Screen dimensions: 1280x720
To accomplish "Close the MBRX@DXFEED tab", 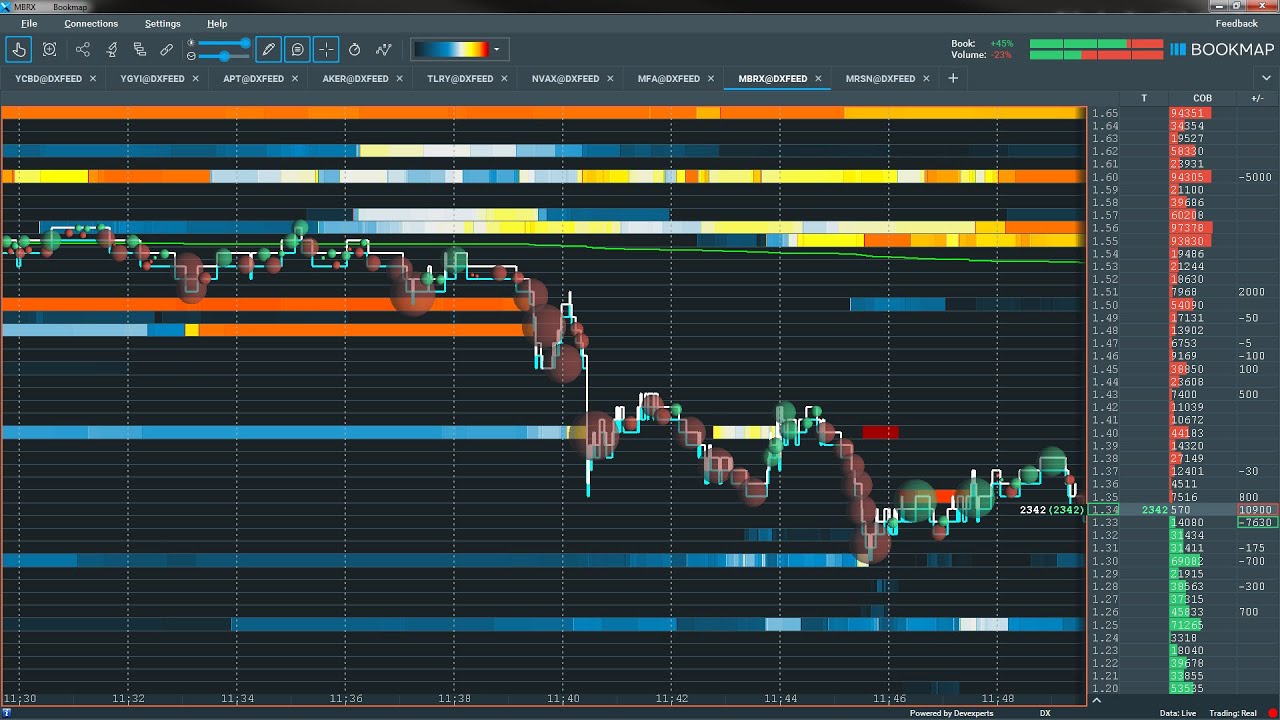I will click(x=818, y=79).
